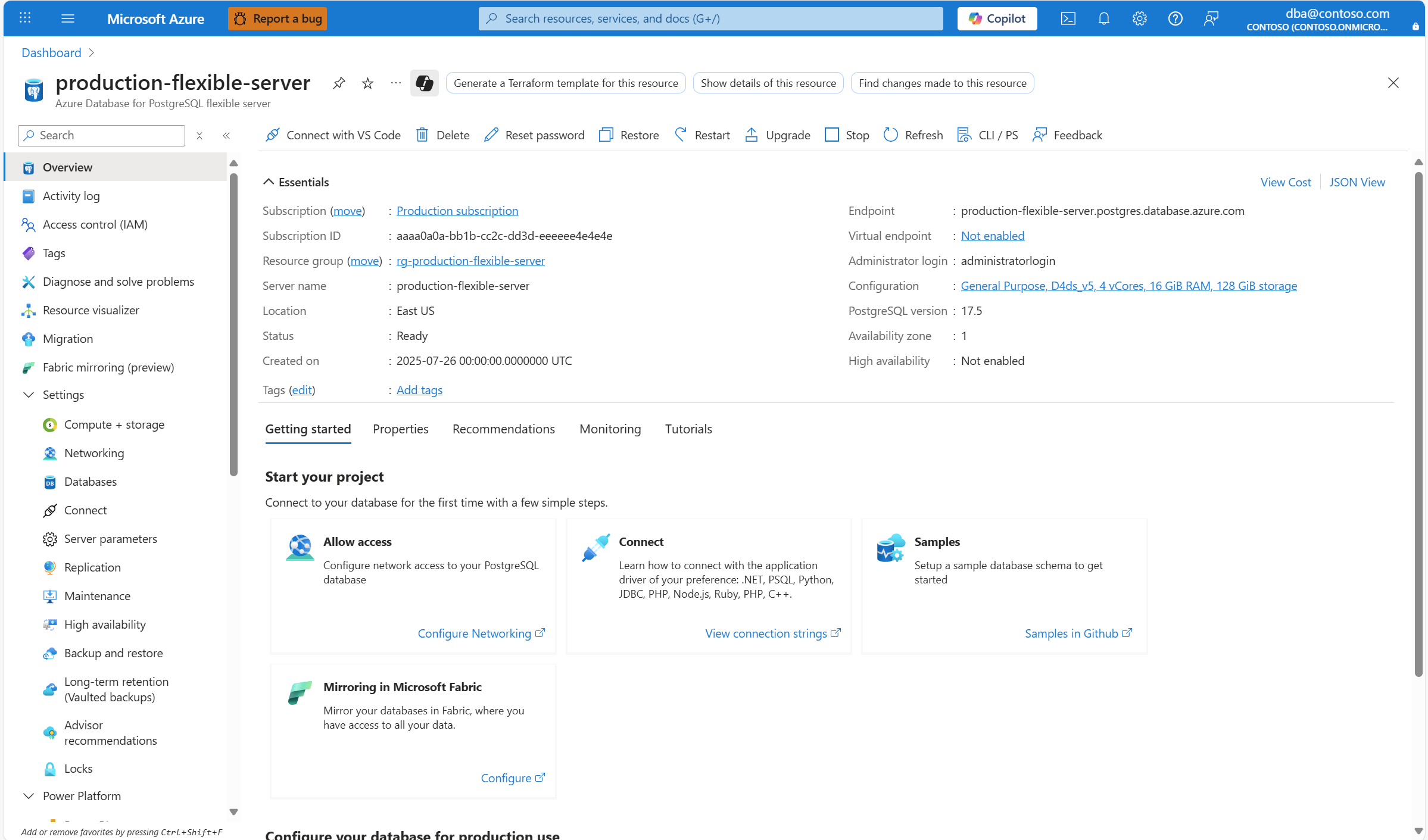Select Databases under Settings
Image resolution: width=1428 pixels, height=840 pixels.
[x=90, y=482]
